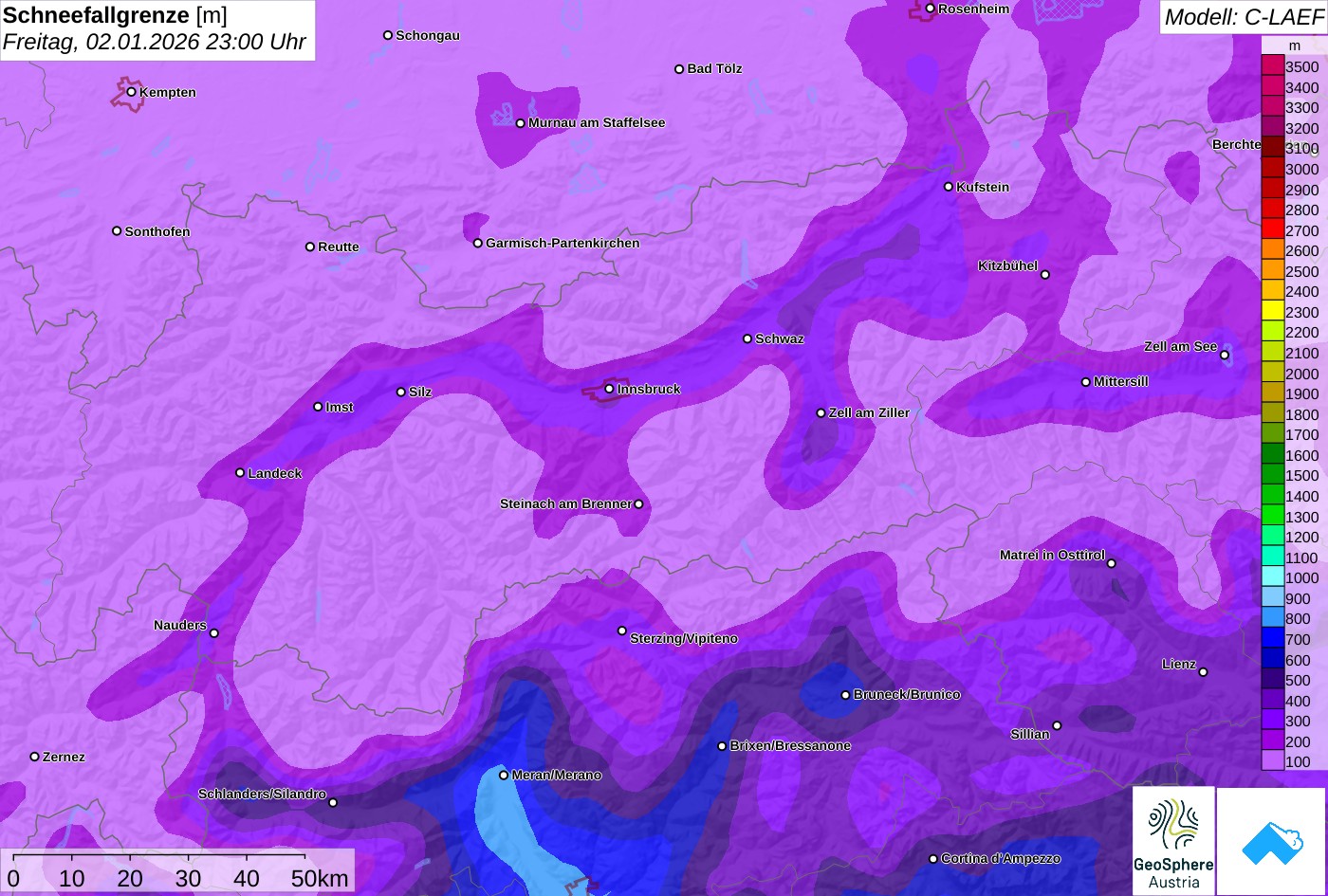Click the 'Sonthofen' town label
This screenshot has height=896, width=1328.
(x=157, y=231)
